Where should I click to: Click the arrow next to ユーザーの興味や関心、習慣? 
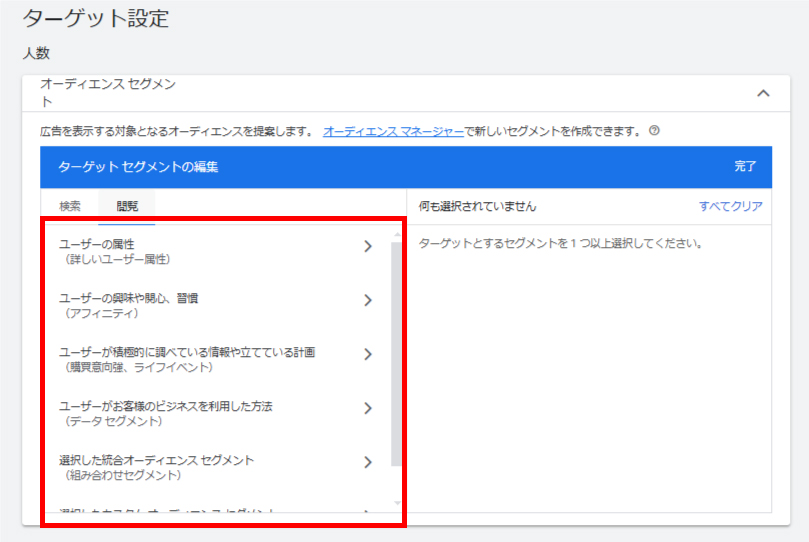click(368, 300)
